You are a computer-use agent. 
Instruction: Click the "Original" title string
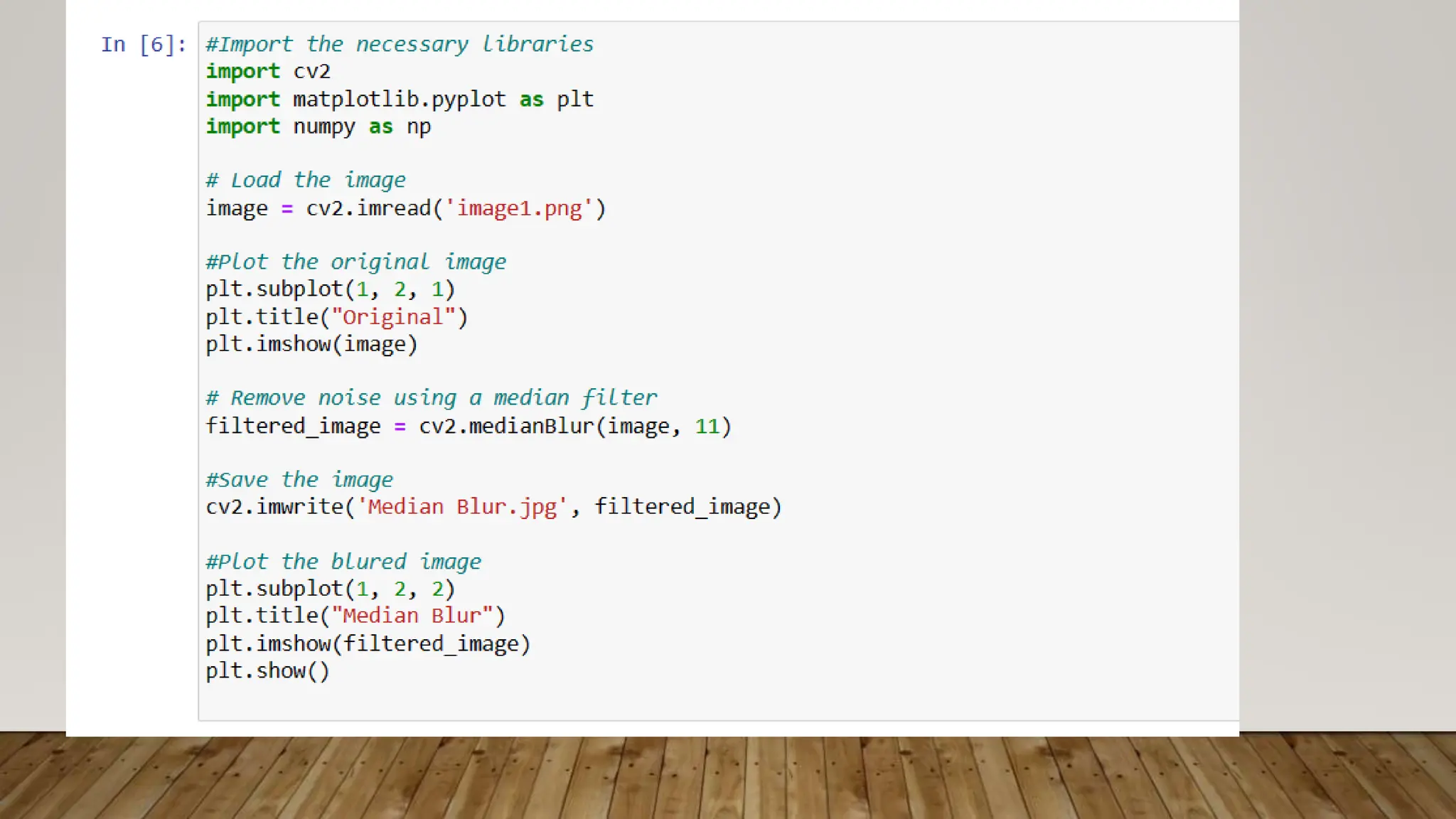click(x=393, y=317)
